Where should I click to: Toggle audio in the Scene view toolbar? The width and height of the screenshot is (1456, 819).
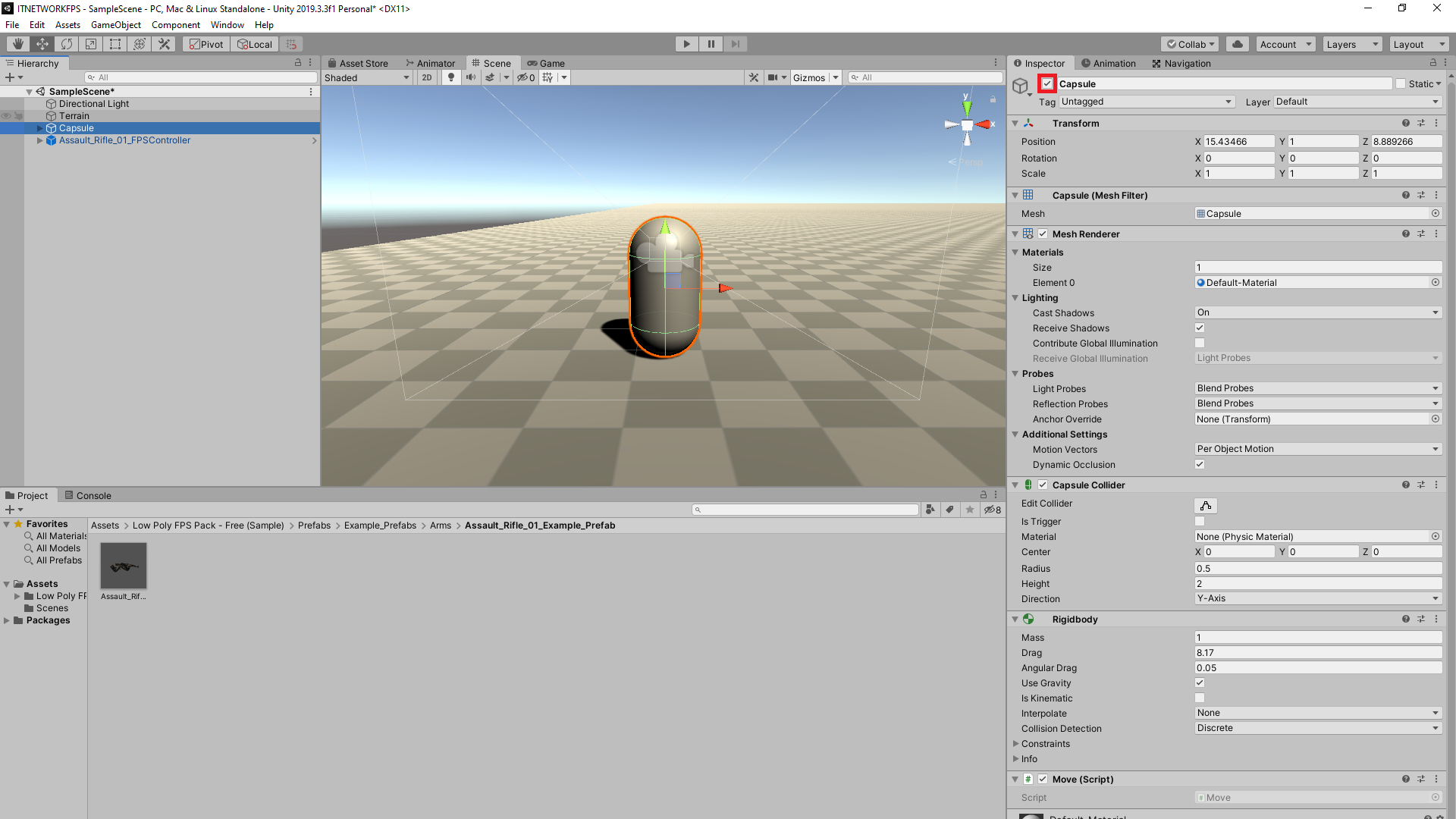[471, 77]
